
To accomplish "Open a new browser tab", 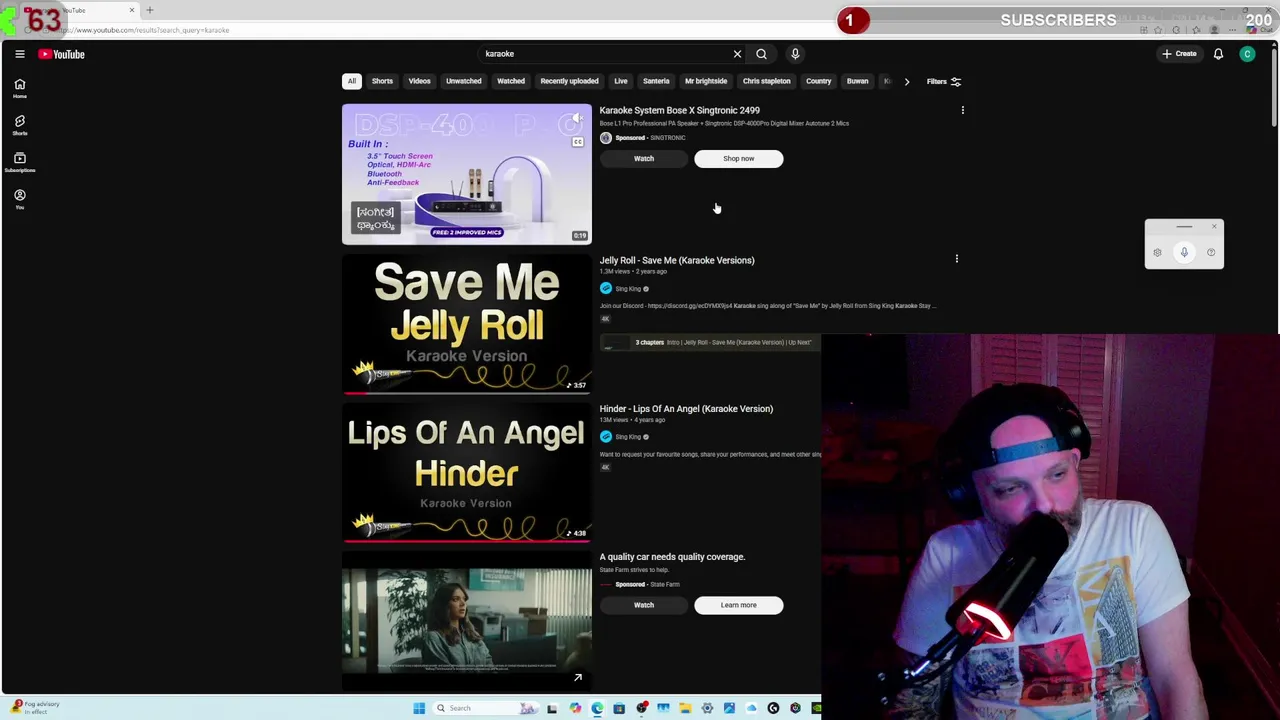I will [150, 10].
